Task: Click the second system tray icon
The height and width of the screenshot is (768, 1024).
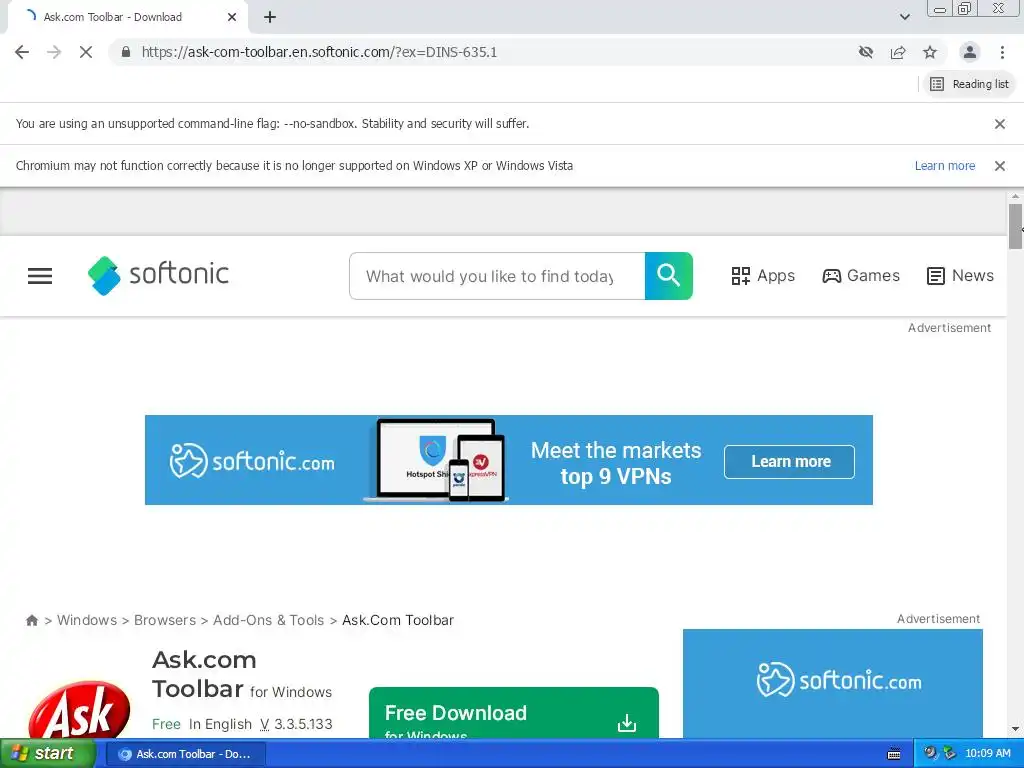Action: (x=950, y=754)
